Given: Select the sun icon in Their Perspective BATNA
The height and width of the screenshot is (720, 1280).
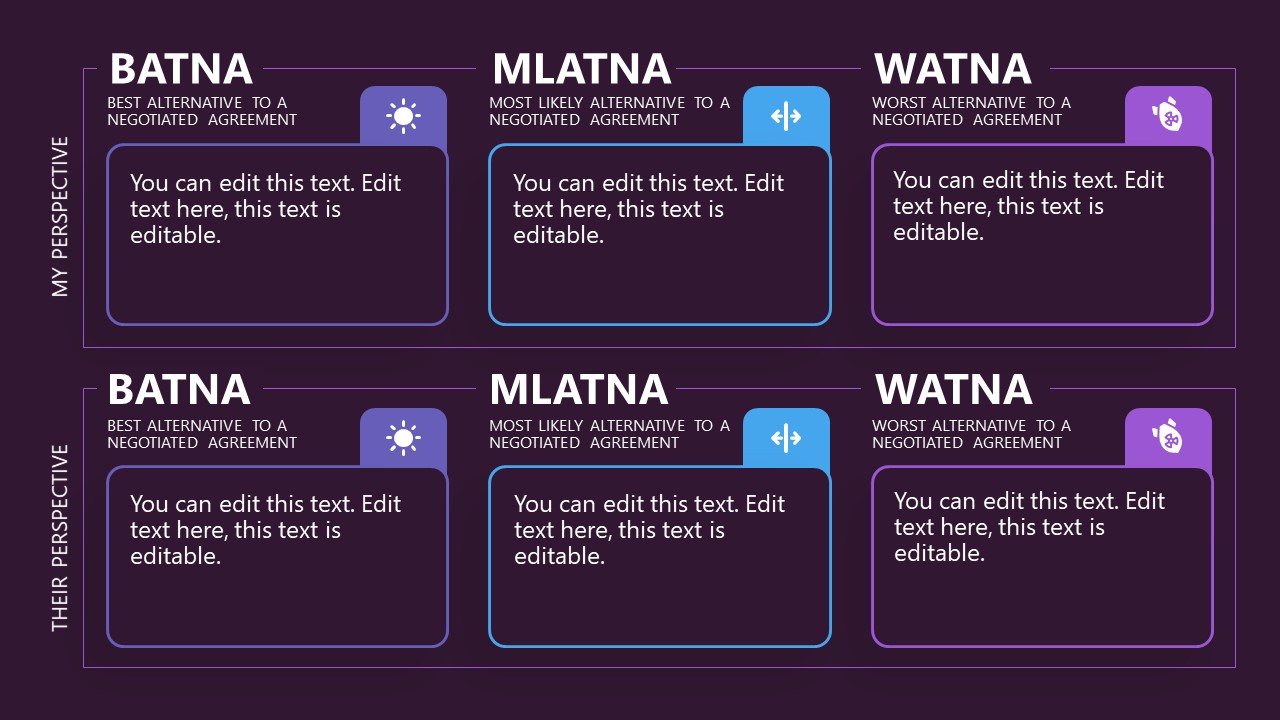Looking at the screenshot, I should click(403, 438).
